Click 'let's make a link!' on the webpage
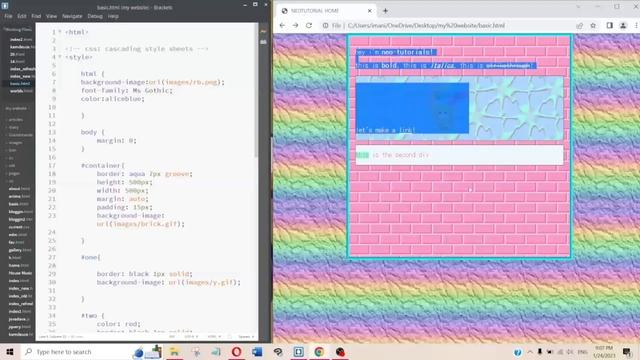 [386, 130]
